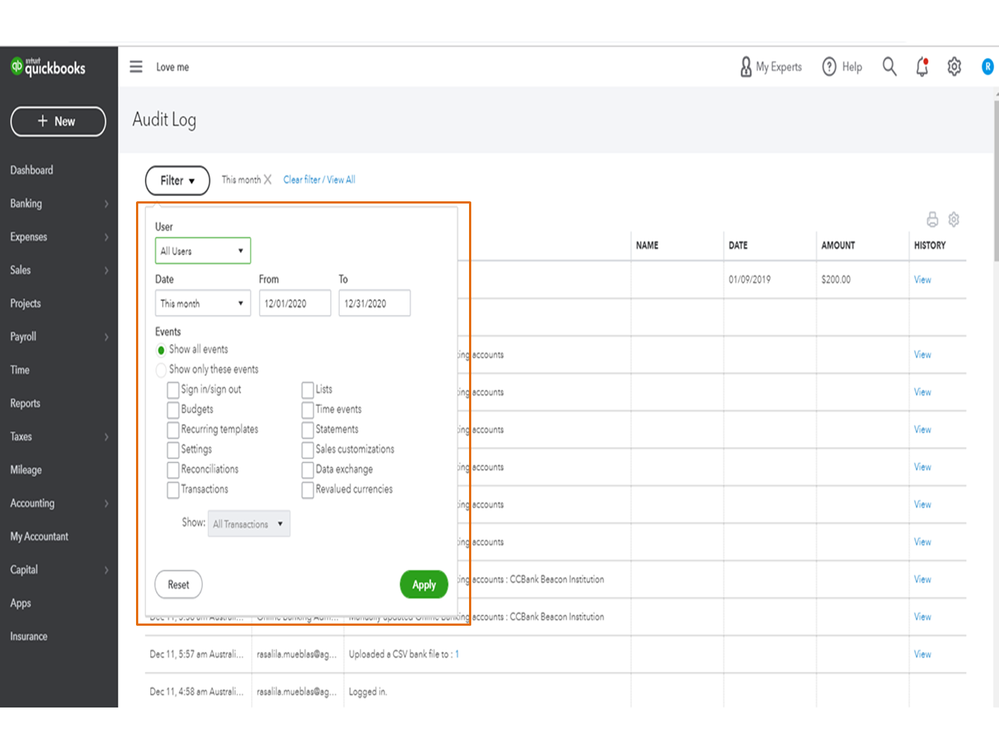Open the All Transactions Show dropdown
Screen dimensions: 999x749
[248, 524]
